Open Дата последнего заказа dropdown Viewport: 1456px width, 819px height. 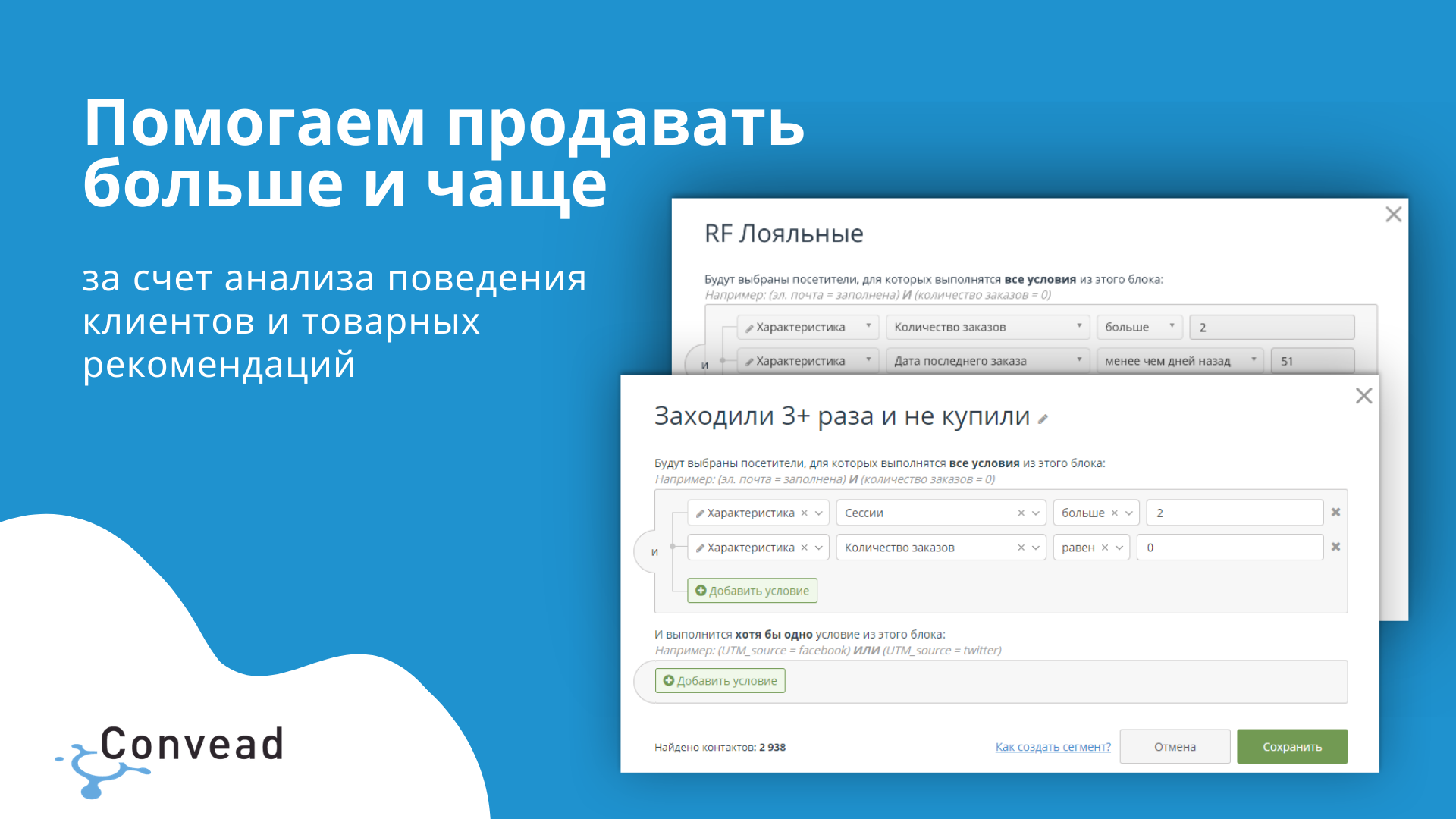click(1079, 360)
